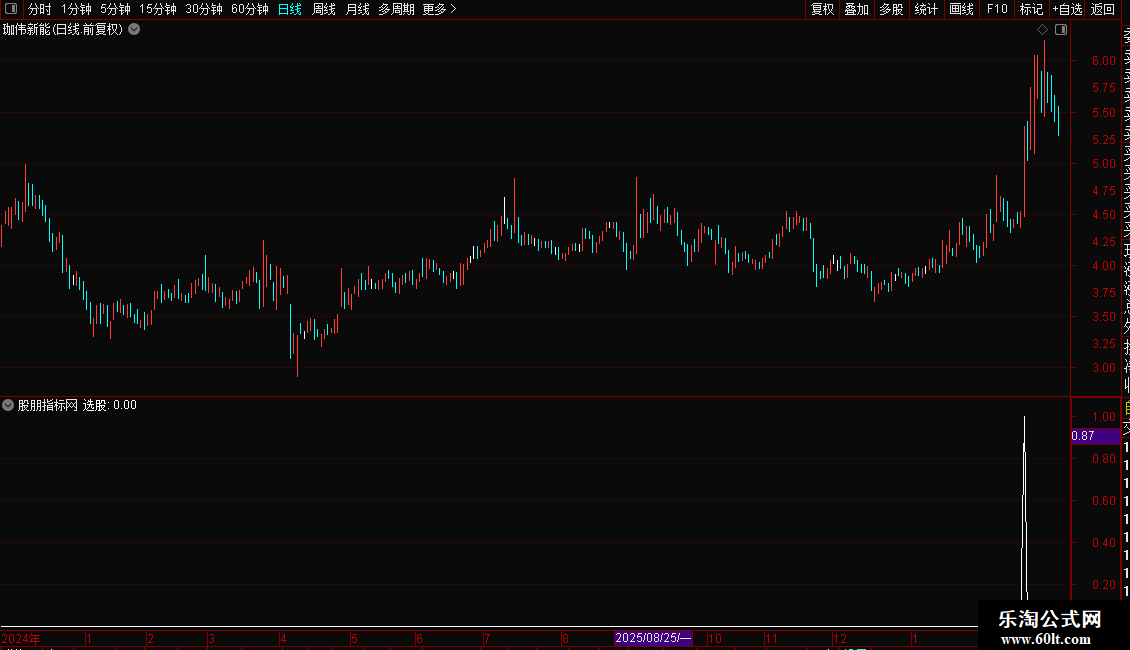The image size is (1130, 650).
Task: Open the 画线 drawing tools
Action: (x=961, y=9)
